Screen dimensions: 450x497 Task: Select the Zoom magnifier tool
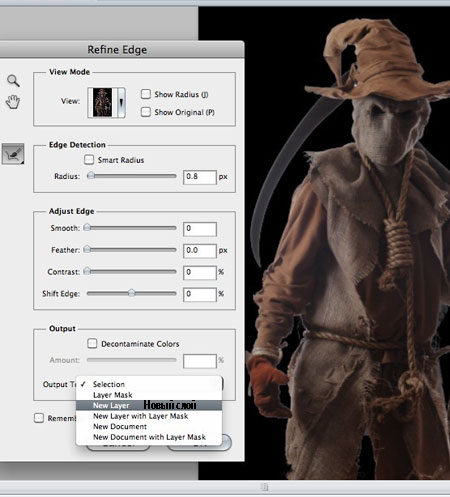(13, 80)
